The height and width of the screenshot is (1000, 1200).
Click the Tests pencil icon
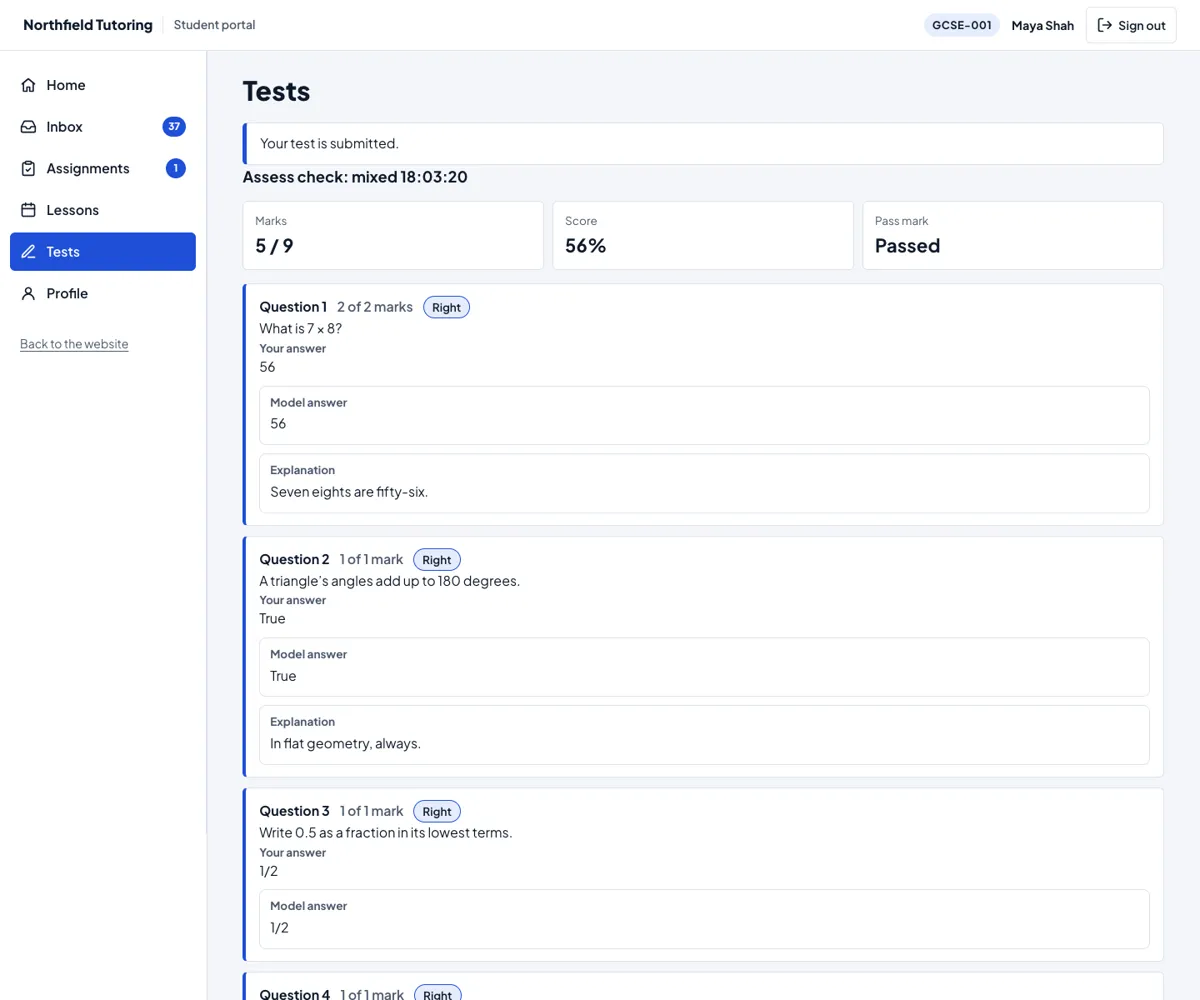pyautogui.click(x=28, y=252)
